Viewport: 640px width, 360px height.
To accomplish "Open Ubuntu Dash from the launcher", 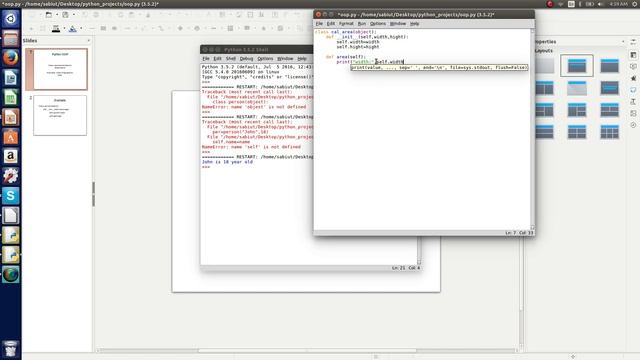I will coord(11,19).
